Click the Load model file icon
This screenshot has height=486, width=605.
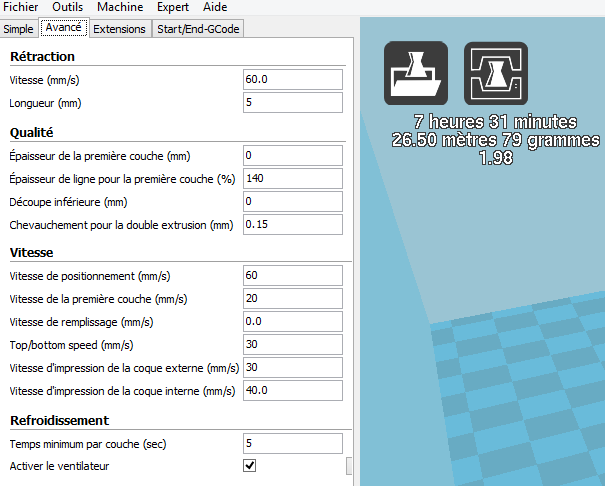[416, 73]
